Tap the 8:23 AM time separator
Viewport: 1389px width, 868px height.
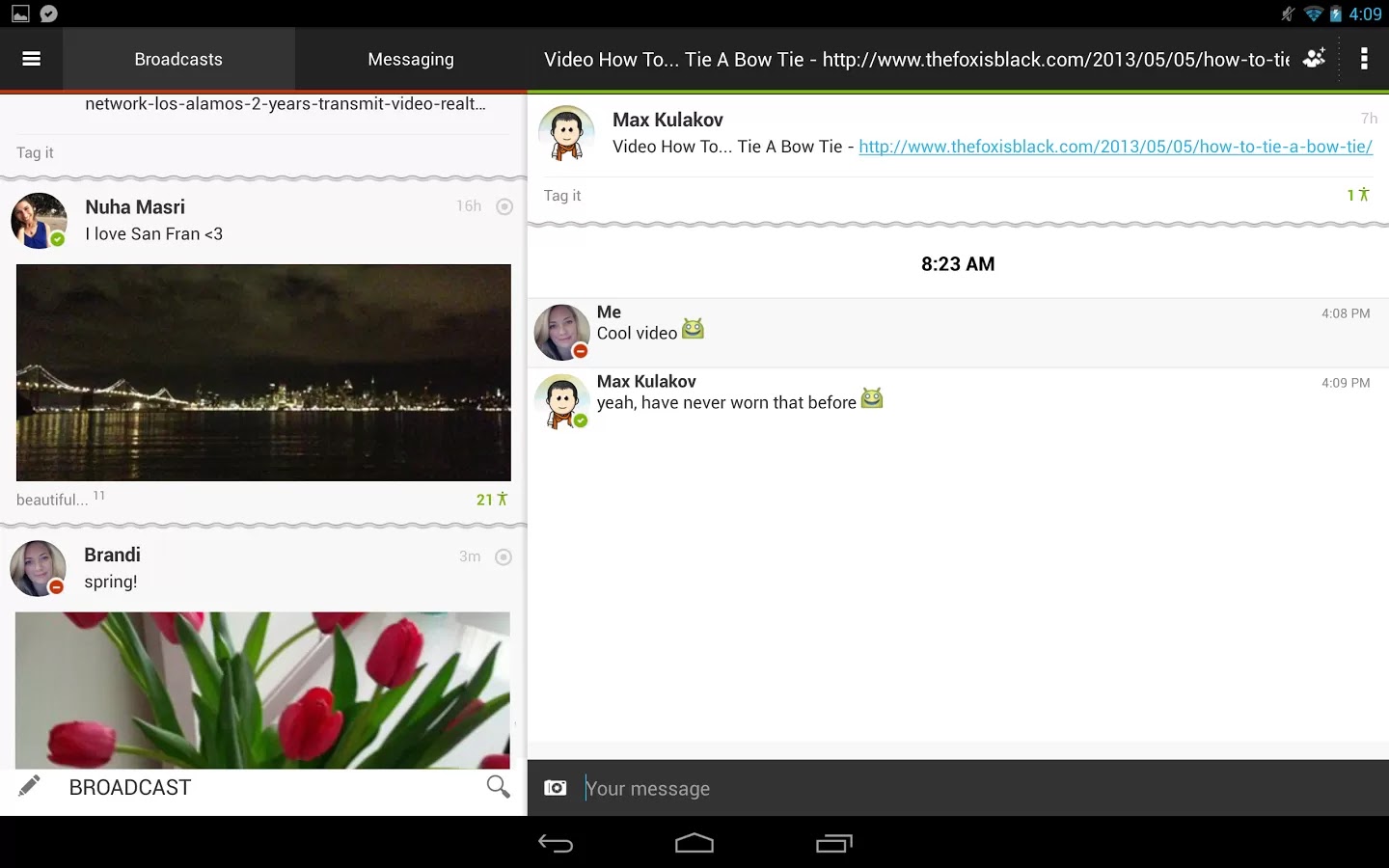click(958, 264)
